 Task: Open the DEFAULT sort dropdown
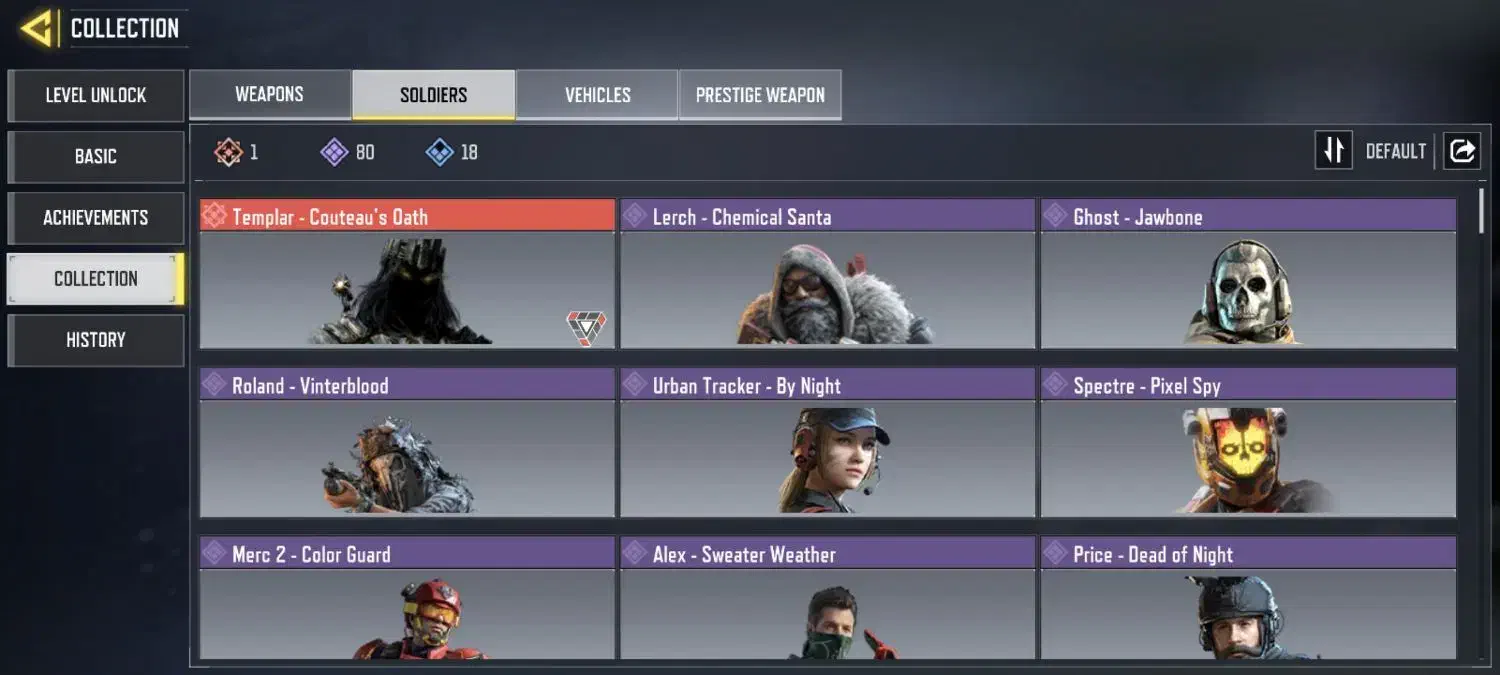click(x=1395, y=151)
